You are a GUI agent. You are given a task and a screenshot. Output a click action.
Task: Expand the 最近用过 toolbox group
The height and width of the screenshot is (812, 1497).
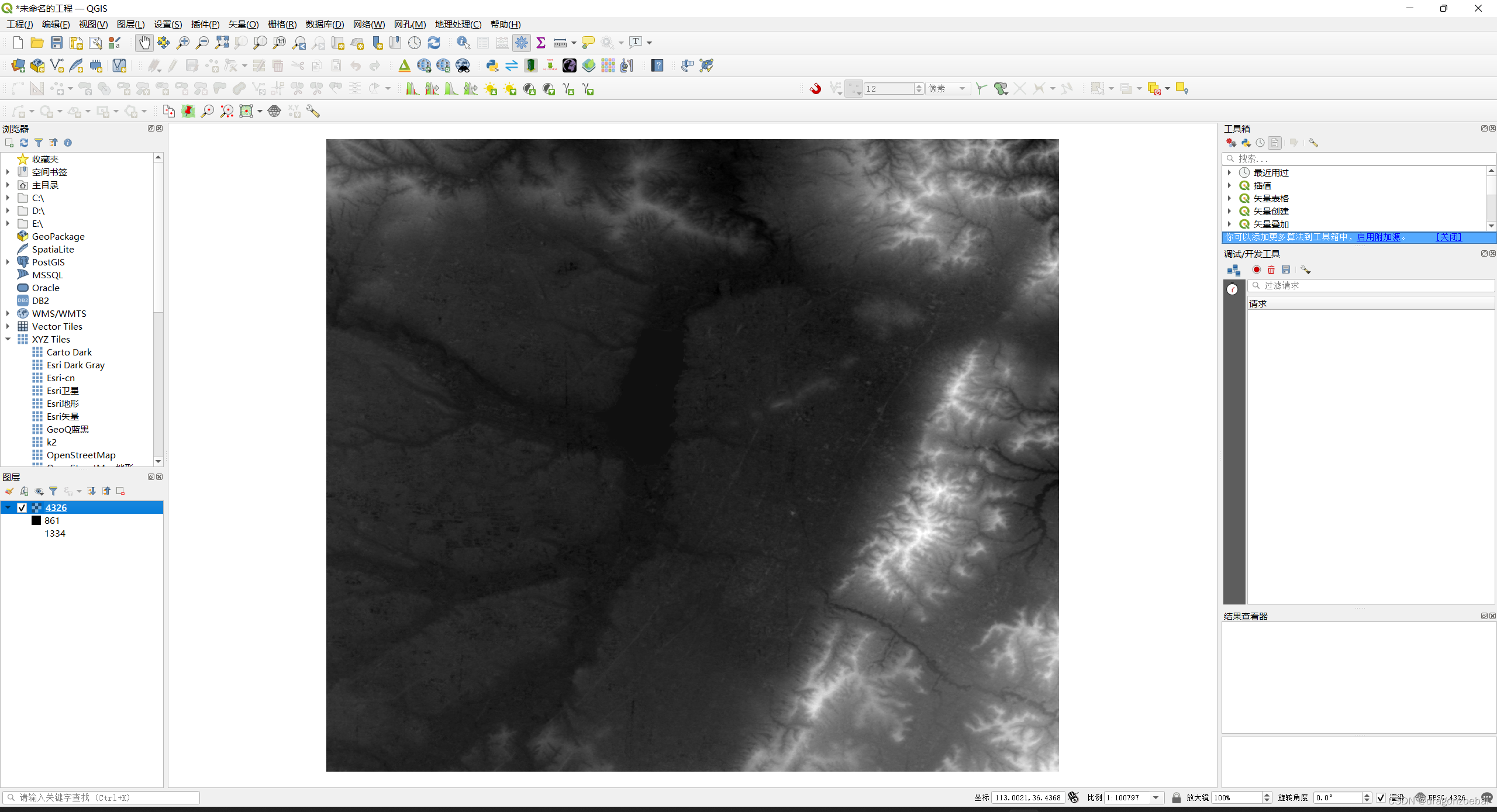[1230, 172]
